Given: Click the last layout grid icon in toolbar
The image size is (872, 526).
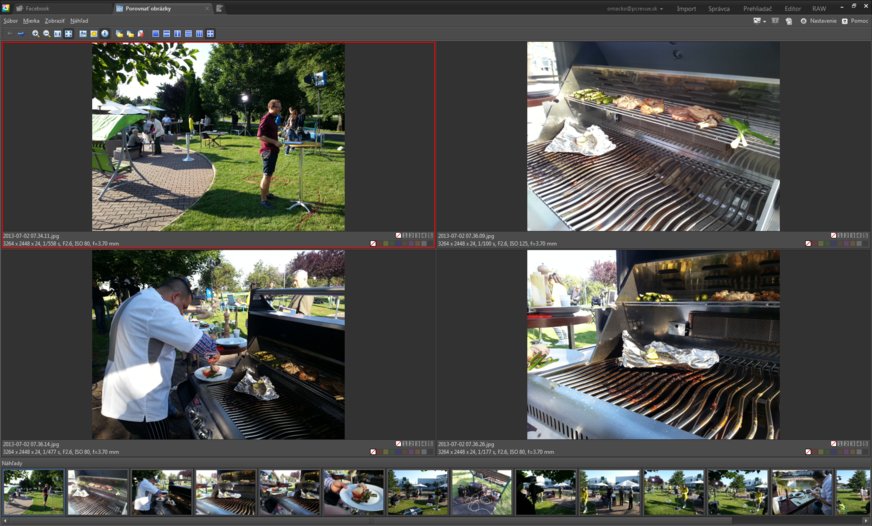Looking at the screenshot, I should [211, 33].
